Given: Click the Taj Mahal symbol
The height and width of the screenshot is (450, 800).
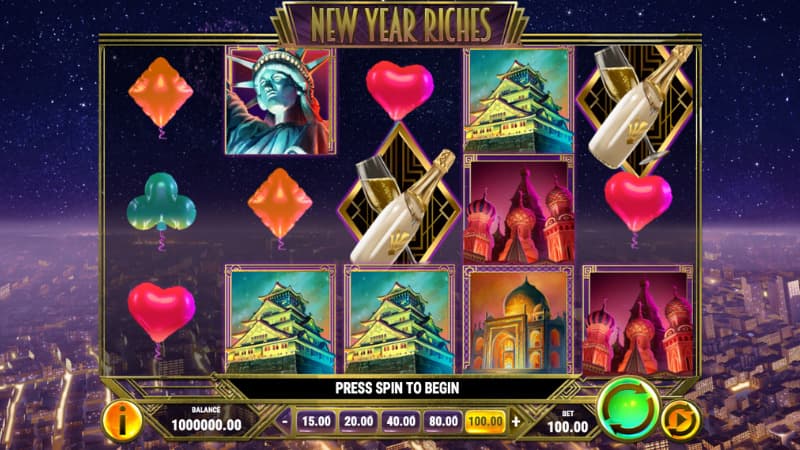Looking at the screenshot, I should [518, 320].
